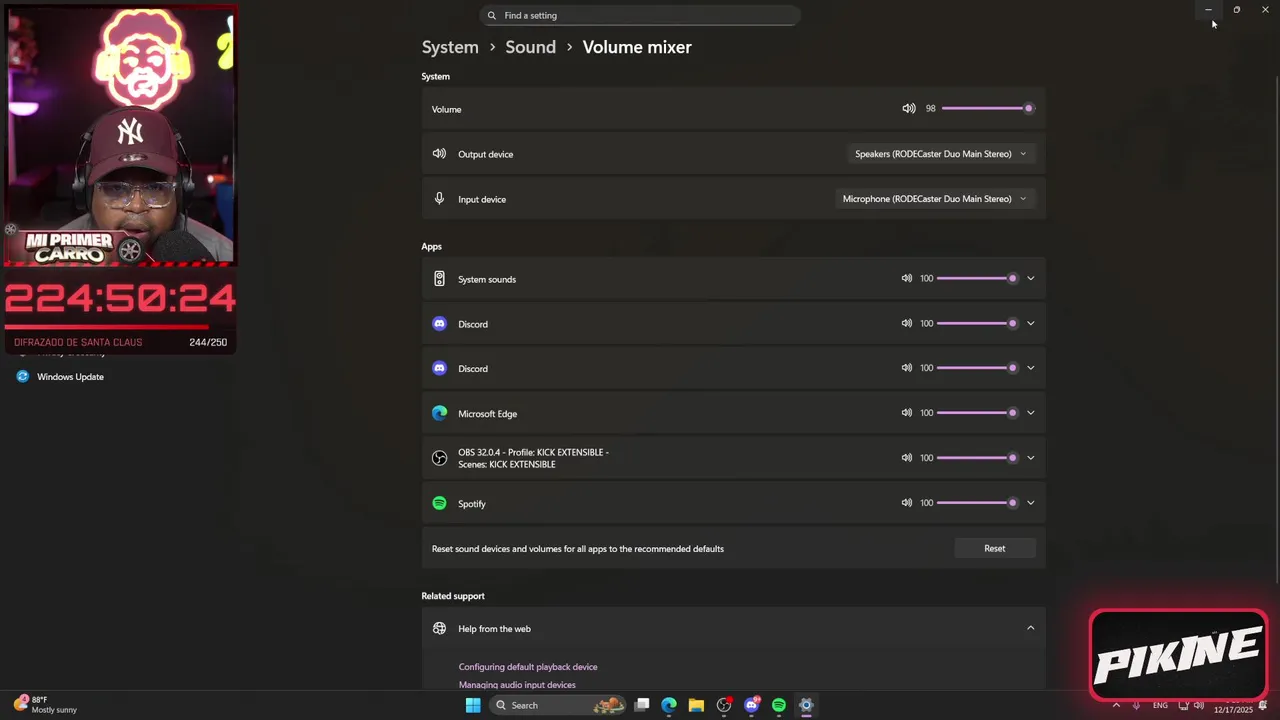The image size is (1280, 720).
Task: Open Managing audio input devices link
Action: [517, 685]
